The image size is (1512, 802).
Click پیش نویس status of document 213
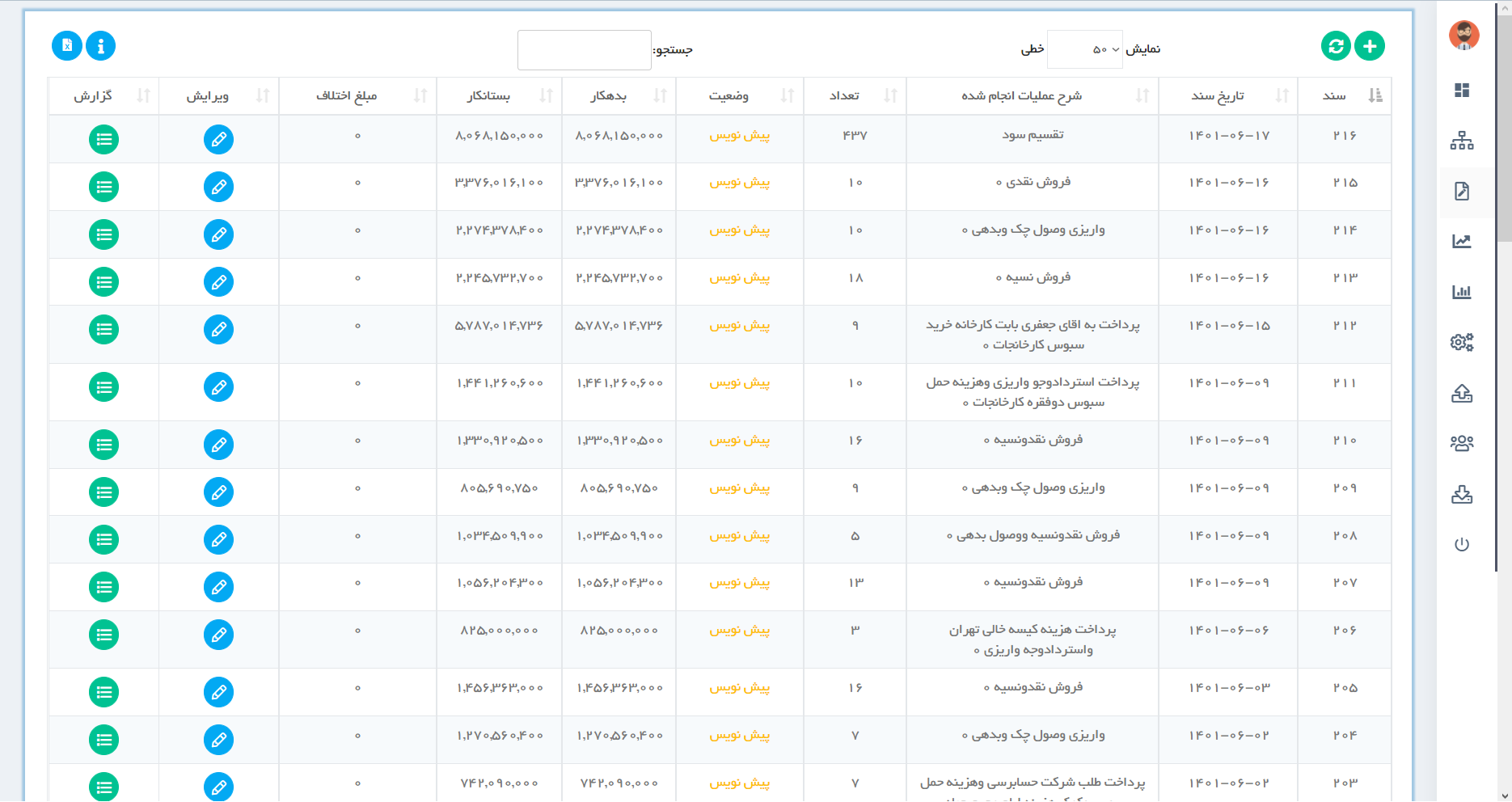point(739,278)
